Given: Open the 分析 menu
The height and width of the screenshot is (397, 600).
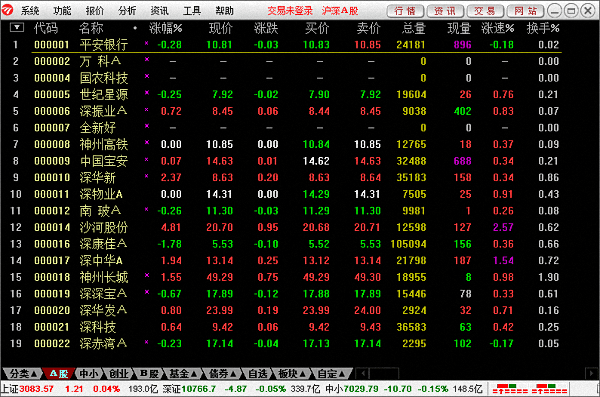Looking at the screenshot, I should click(x=127, y=11).
